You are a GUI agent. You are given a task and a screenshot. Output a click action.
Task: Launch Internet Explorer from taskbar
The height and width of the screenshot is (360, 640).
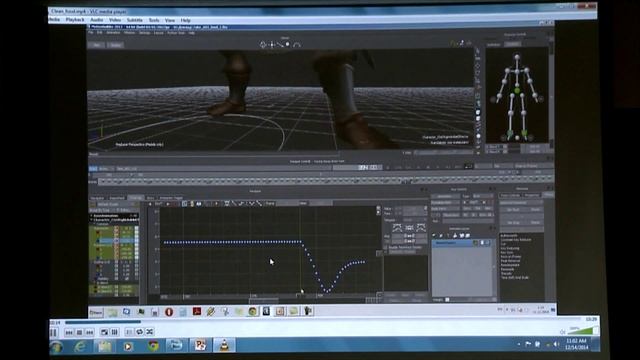tap(80, 347)
